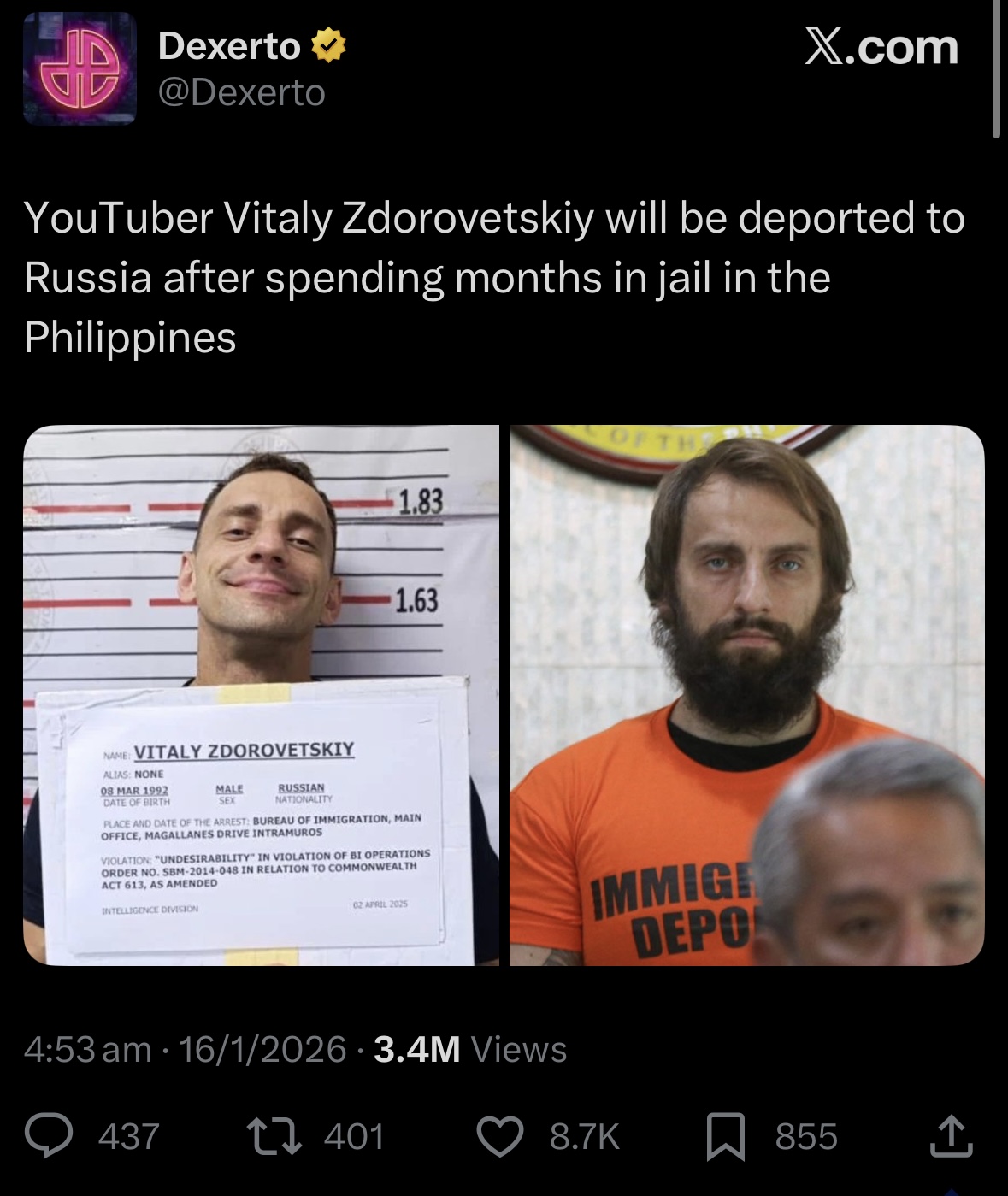1008x1196 pixels.
Task: View the 855 bookmarks count
Action: click(806, 1137)
